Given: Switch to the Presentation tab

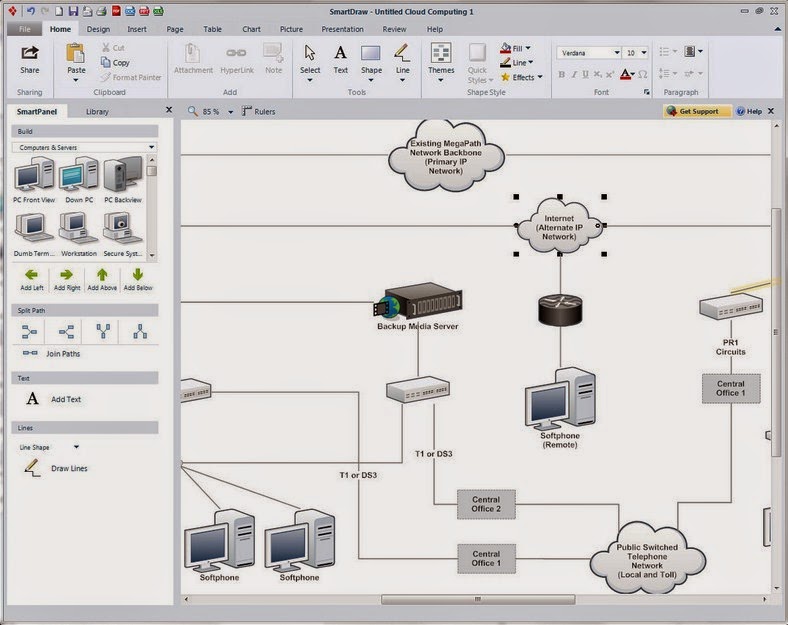Looking at the screenshot, I should [x=342, y=29].
